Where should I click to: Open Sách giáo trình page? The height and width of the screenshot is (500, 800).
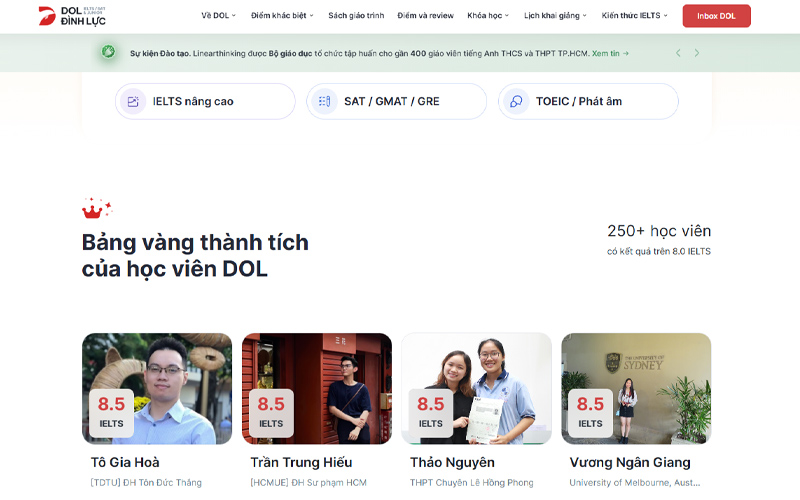coord(356,16)
